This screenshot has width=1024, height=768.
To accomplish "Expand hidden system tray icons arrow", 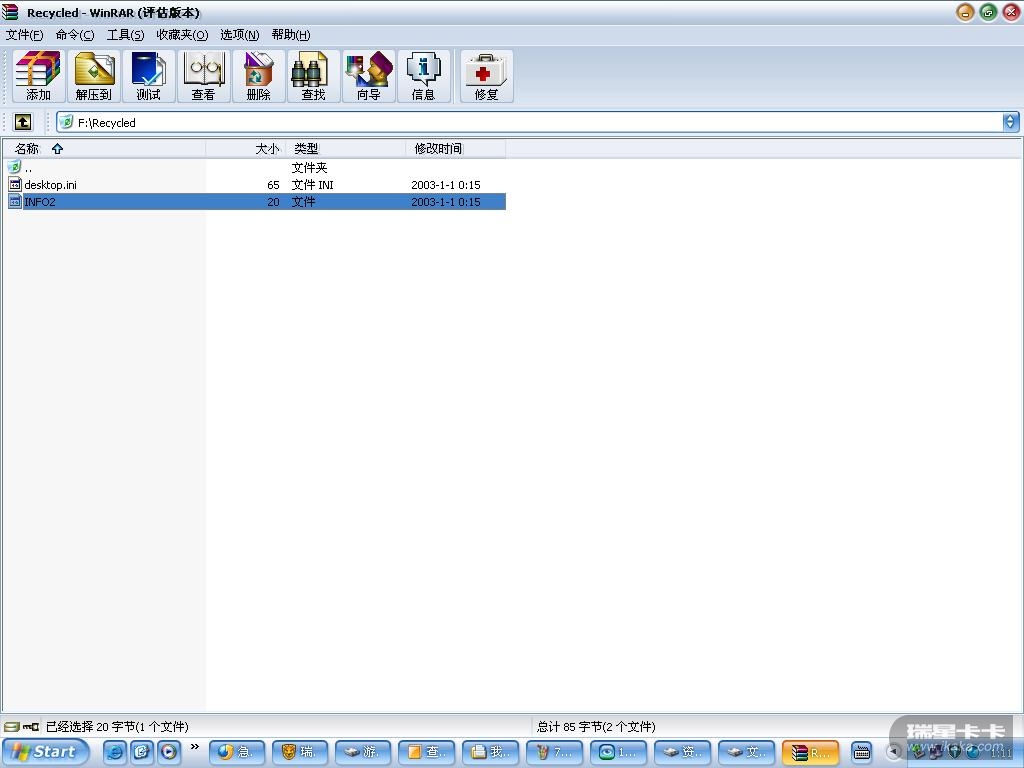I will 893,752.
